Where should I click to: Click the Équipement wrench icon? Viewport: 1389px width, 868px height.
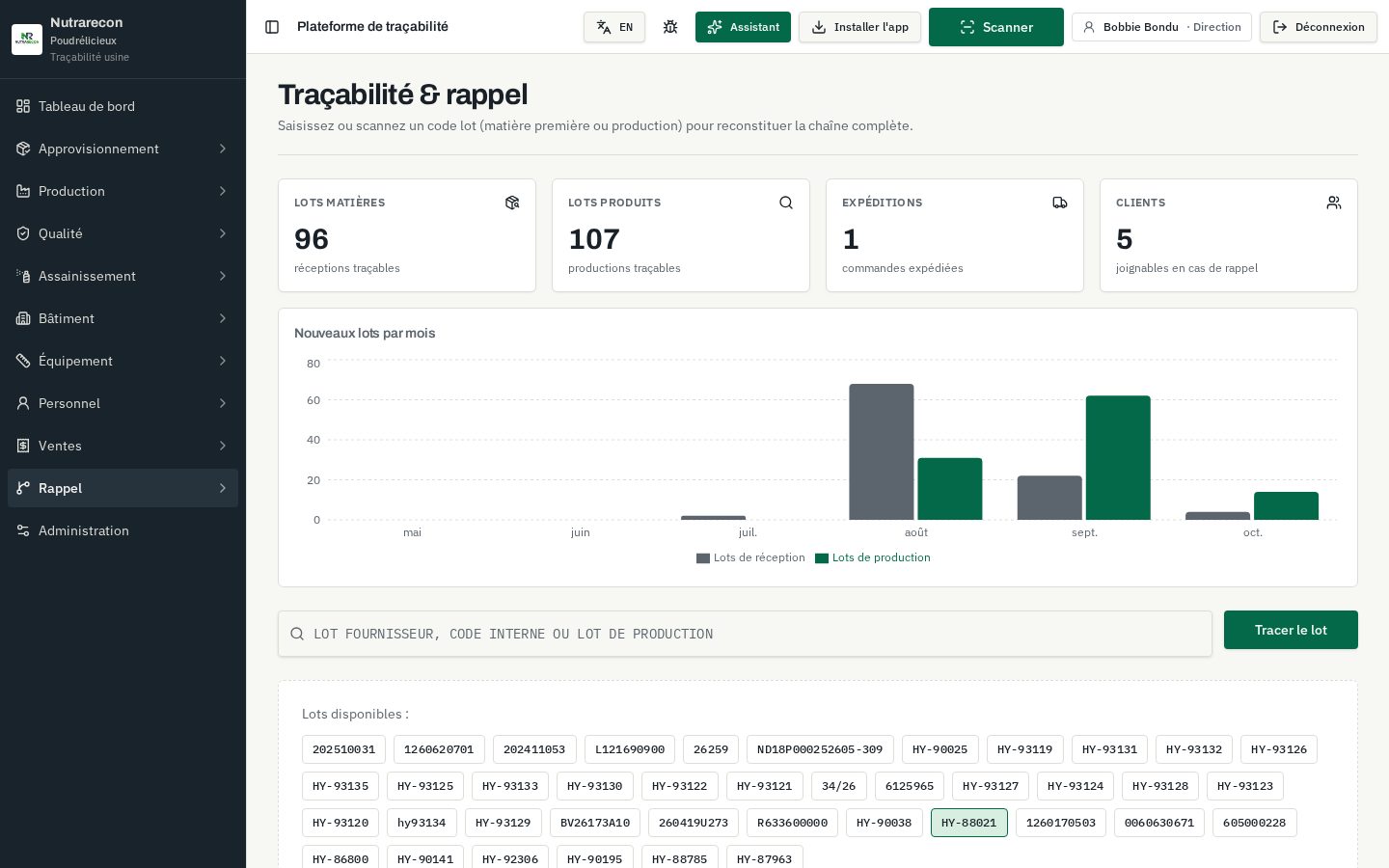pos(23,361)
